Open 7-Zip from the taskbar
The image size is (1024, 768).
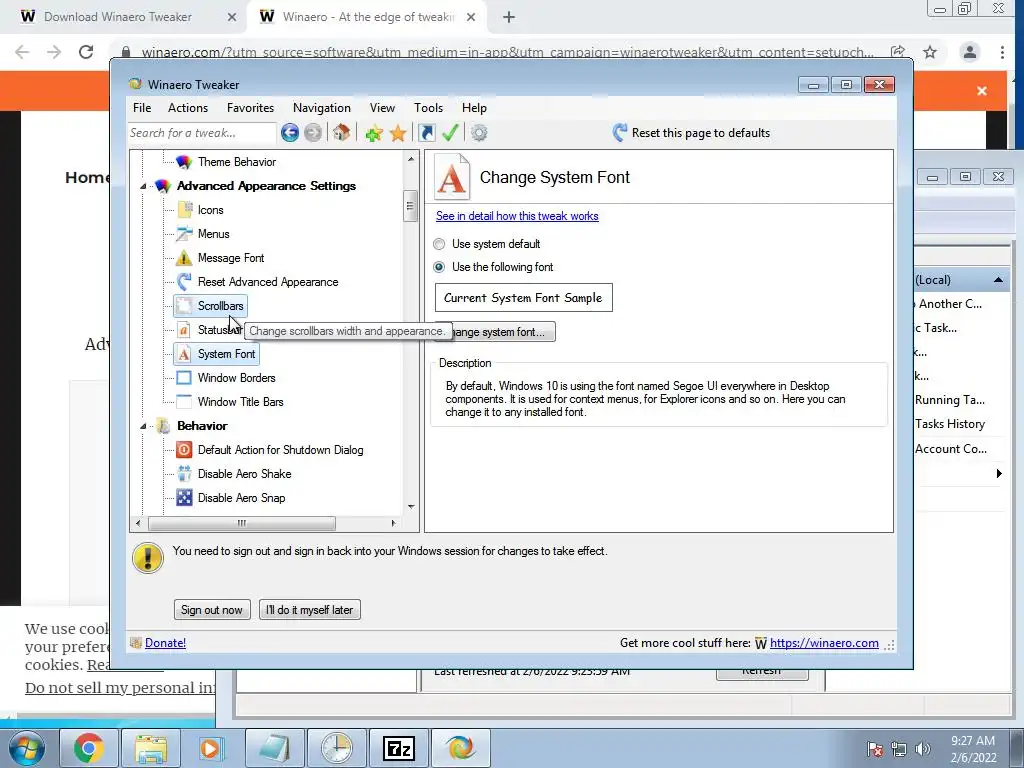pyautogui.click(x=399, y=748)
